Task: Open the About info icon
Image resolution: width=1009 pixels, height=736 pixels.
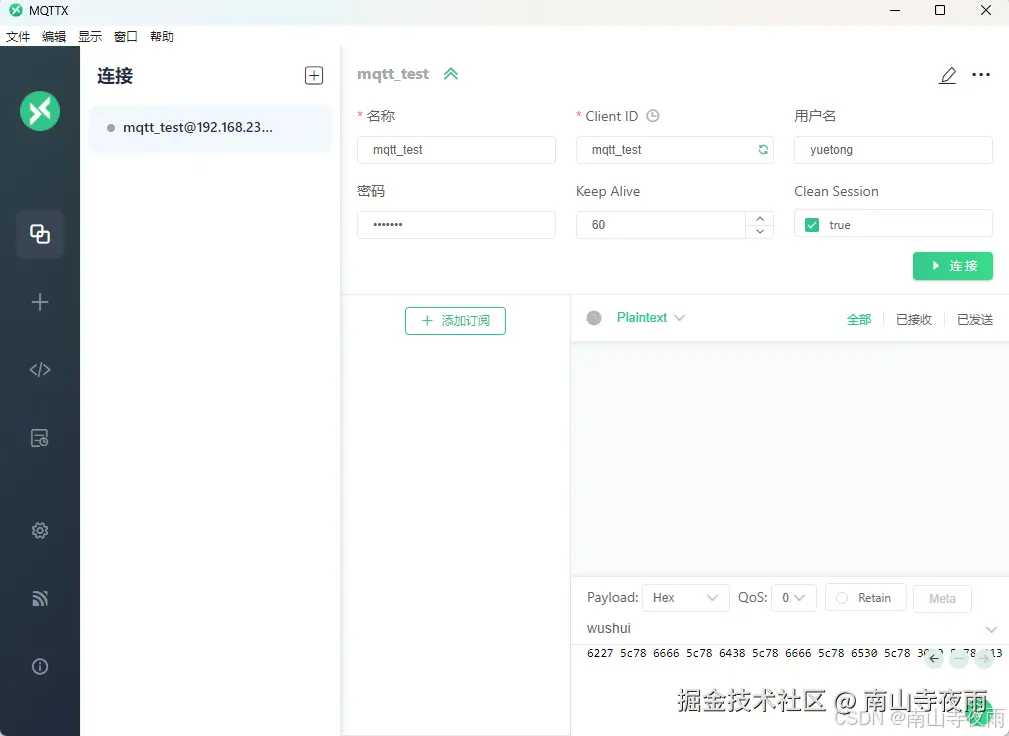Action: pyautogui.click(x=40, y=666)
